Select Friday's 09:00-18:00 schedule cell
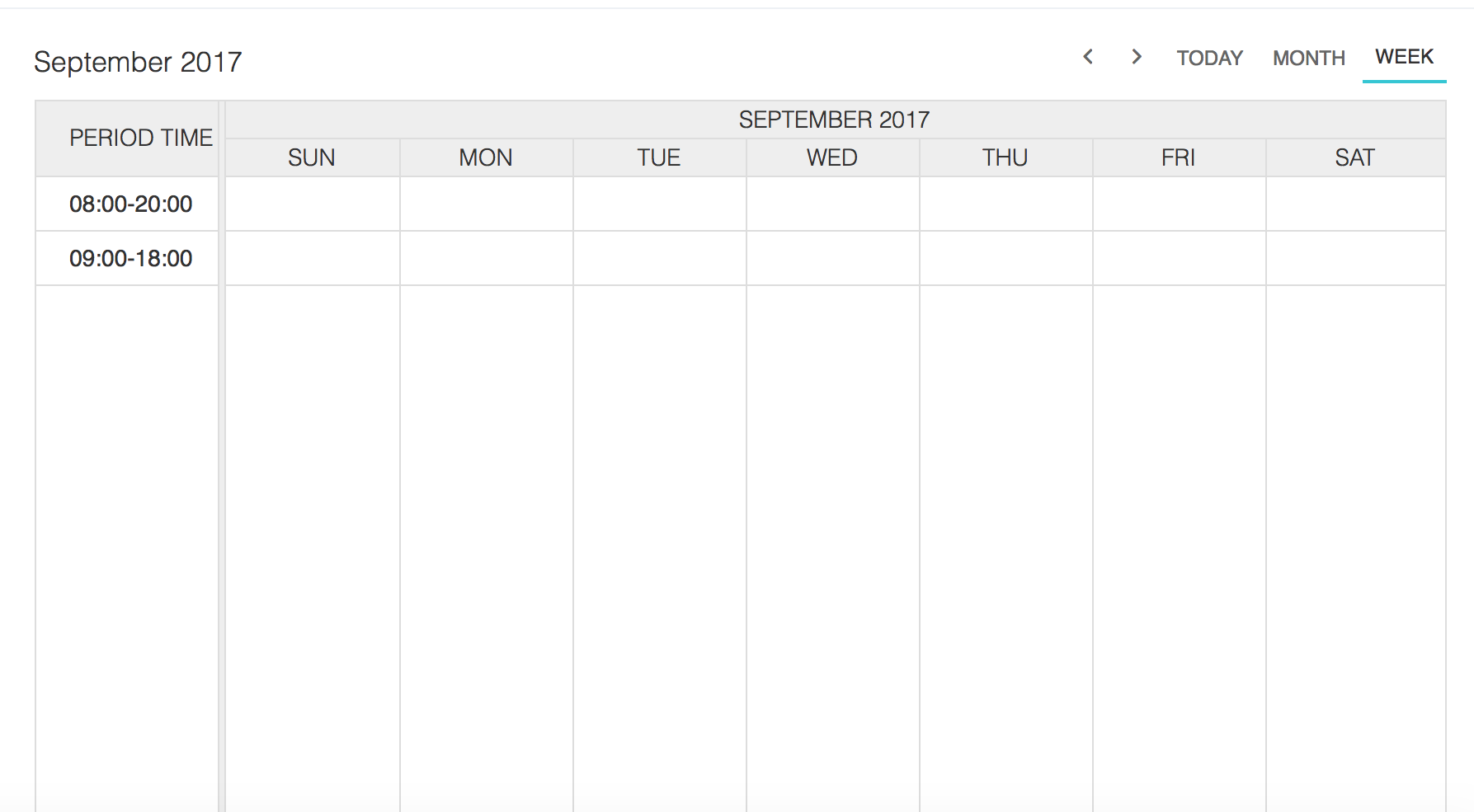Screen dimensions: 1474x812 tap(1179, 257)
